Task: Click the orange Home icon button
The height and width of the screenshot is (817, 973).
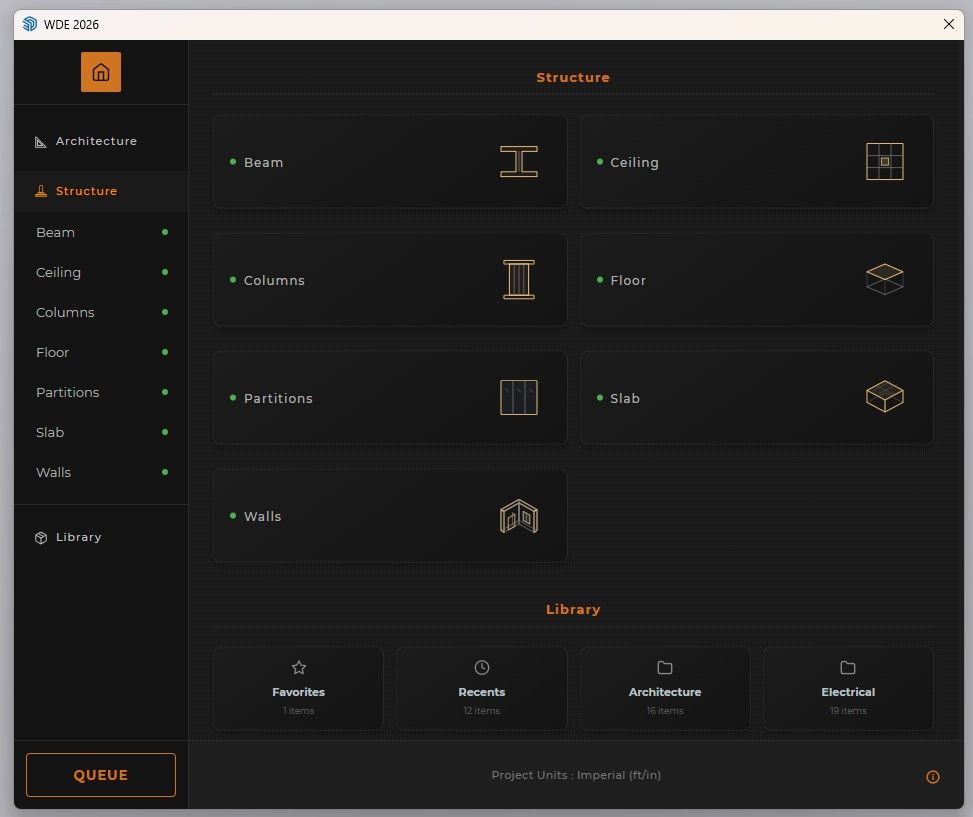Action: pos(101,72)
